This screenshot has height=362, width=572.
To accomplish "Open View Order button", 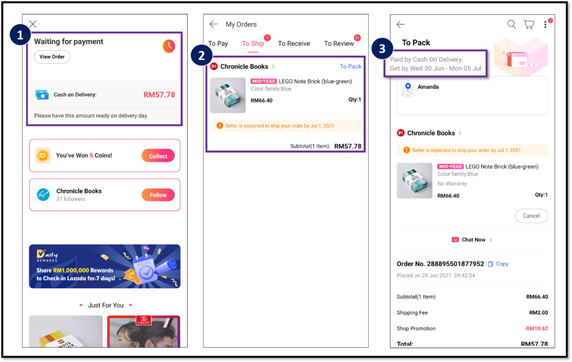I will coord(52,57).
